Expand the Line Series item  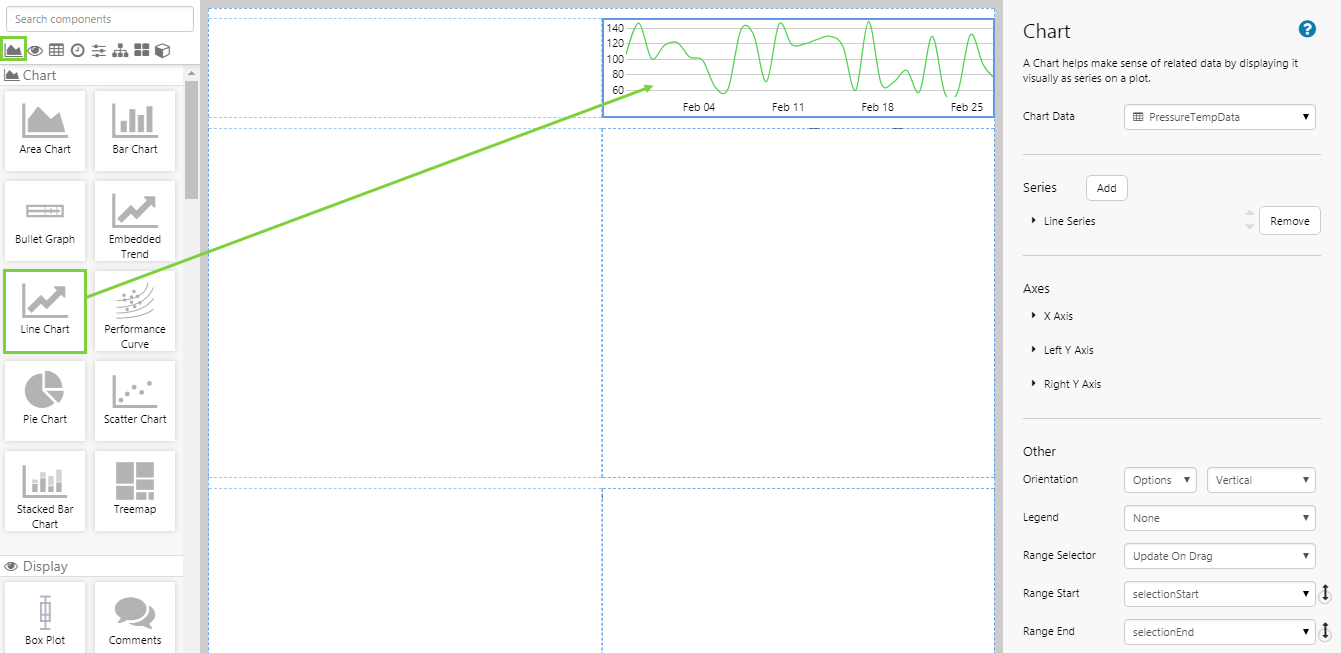click(1068, 221)
